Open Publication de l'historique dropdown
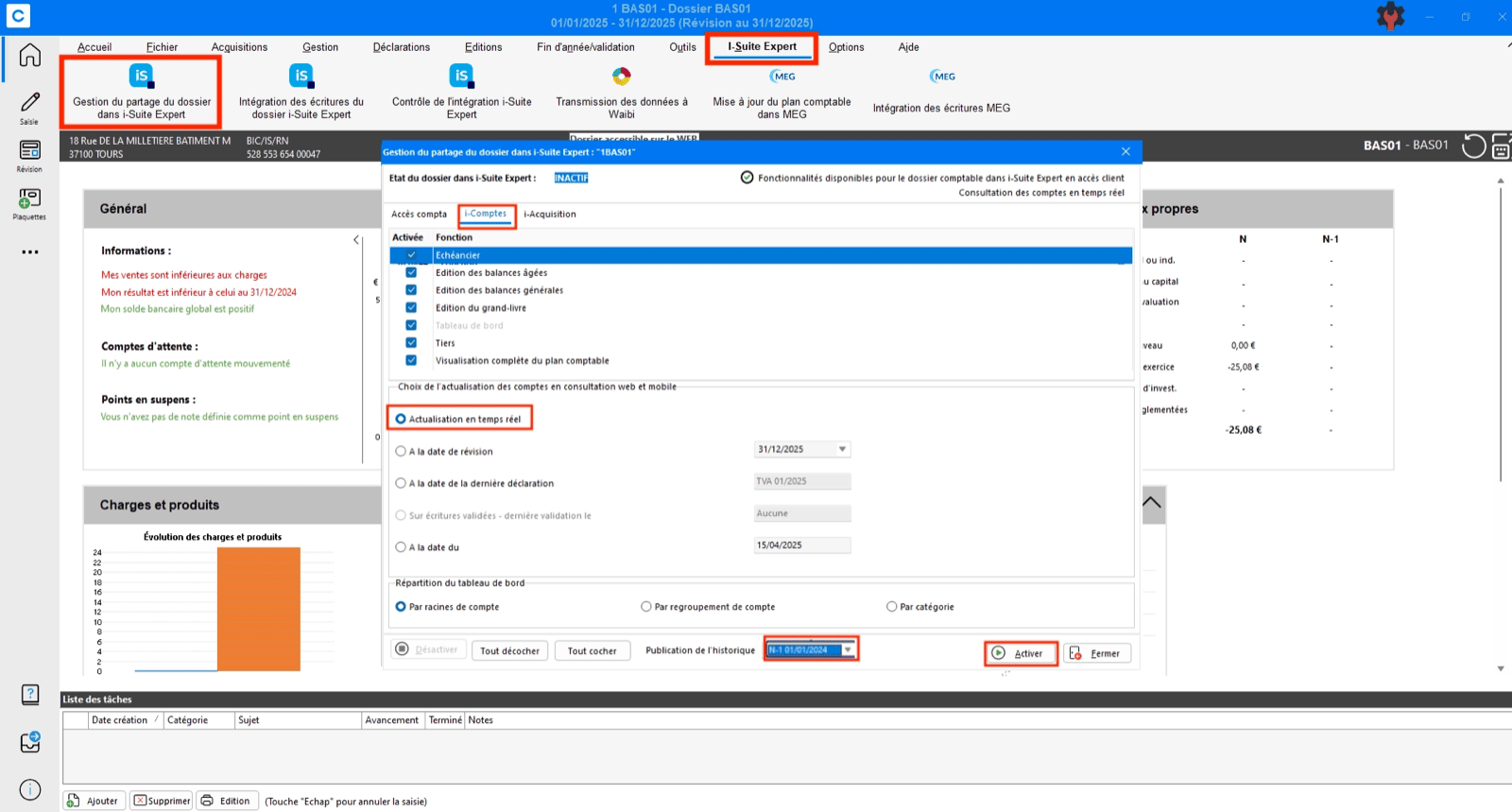 pos(848,649)
